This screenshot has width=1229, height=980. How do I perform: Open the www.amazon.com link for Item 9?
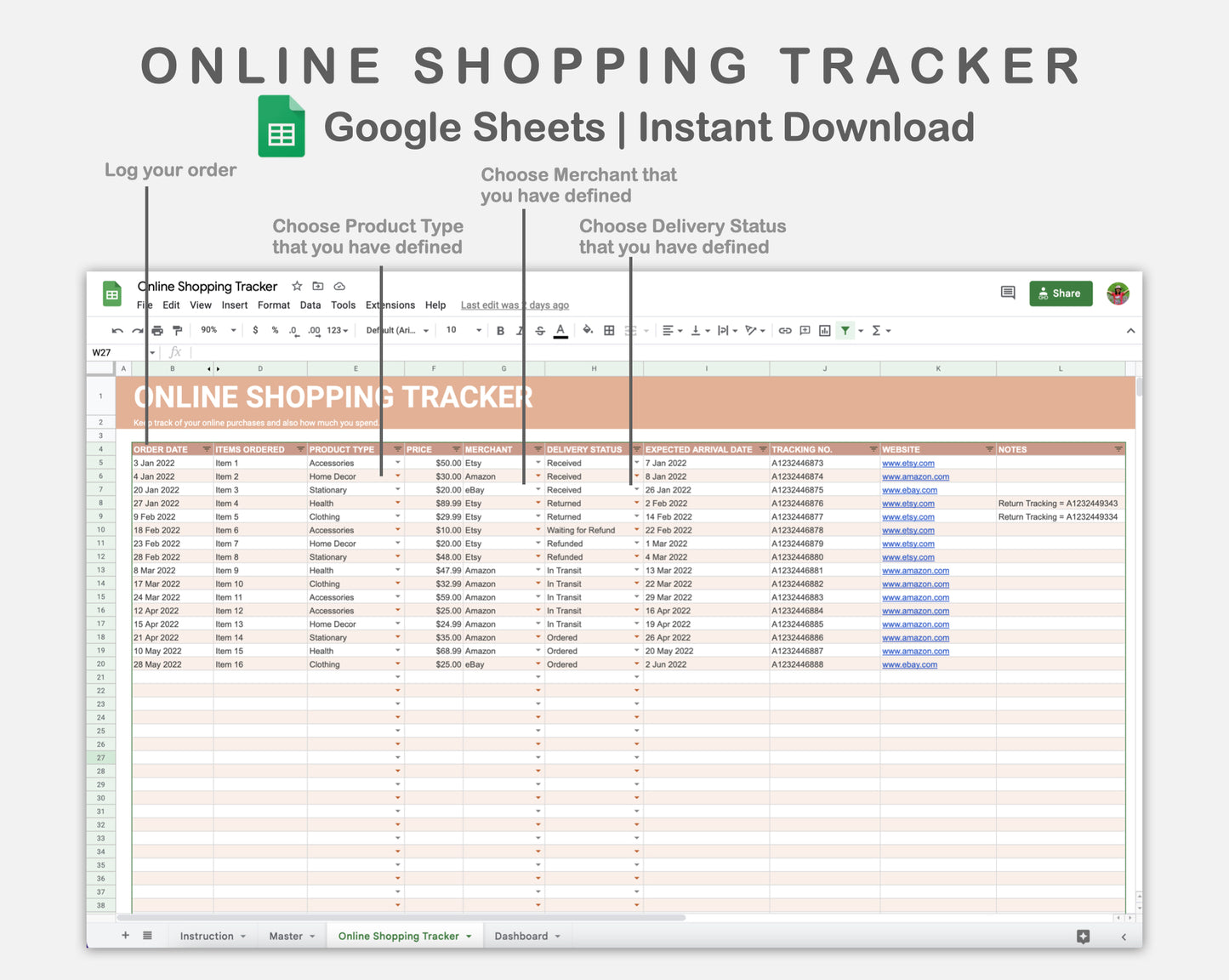[x=915, y=570]
